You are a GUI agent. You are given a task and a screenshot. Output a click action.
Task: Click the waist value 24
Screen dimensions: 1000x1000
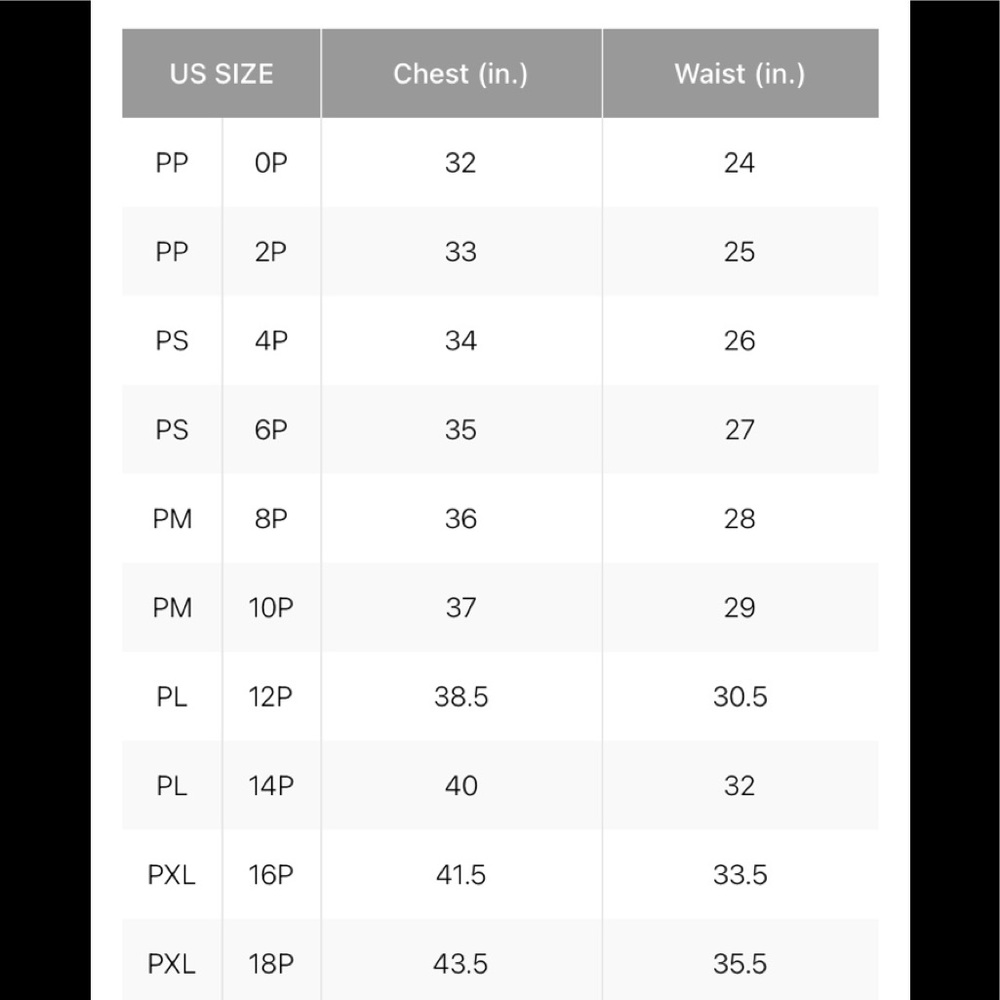point(740,163)
